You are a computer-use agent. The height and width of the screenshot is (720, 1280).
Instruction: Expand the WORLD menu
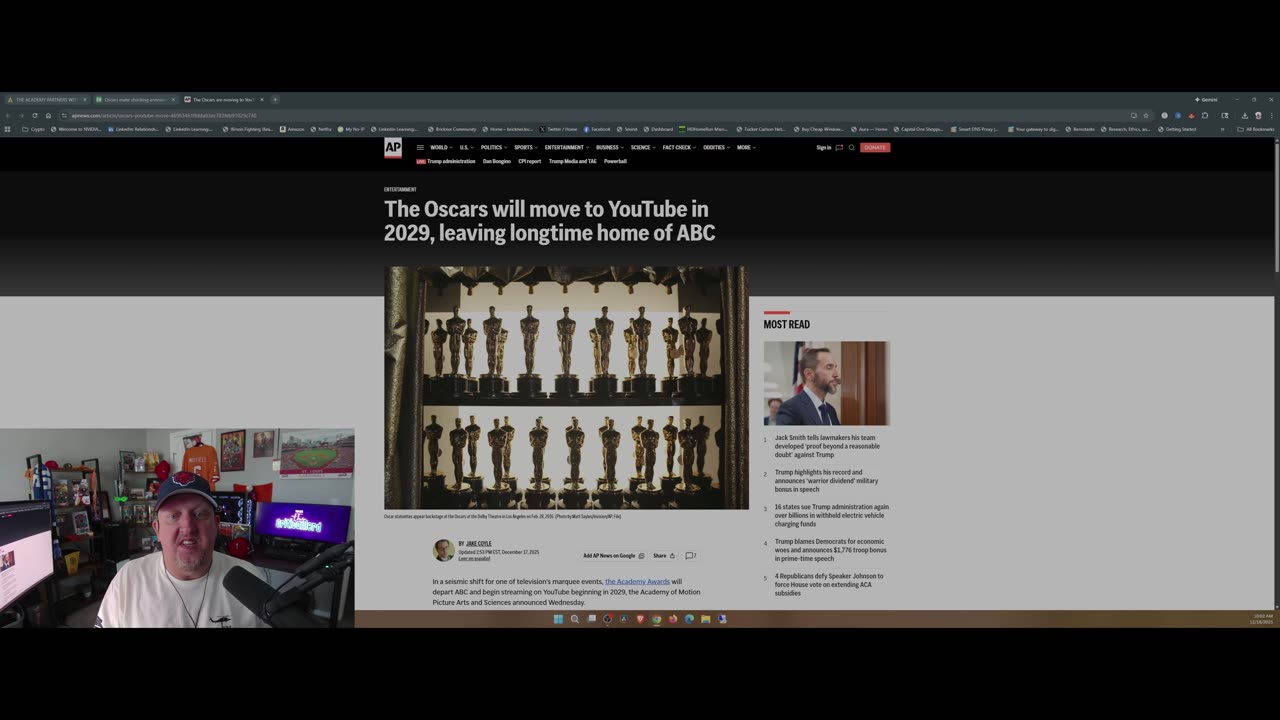[x=440, y=148]
